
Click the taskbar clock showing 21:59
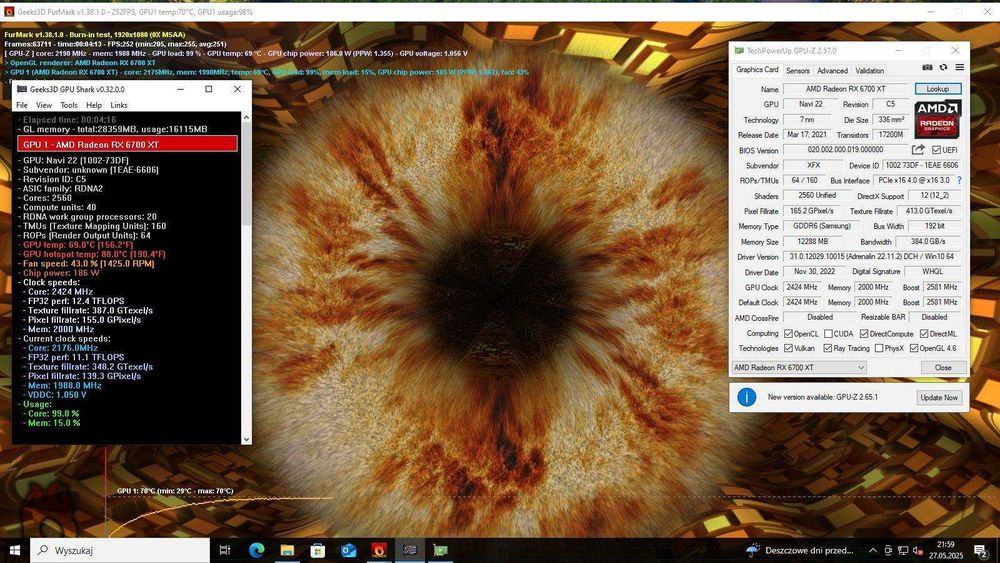pyautogui.click(x=946, y=550)
